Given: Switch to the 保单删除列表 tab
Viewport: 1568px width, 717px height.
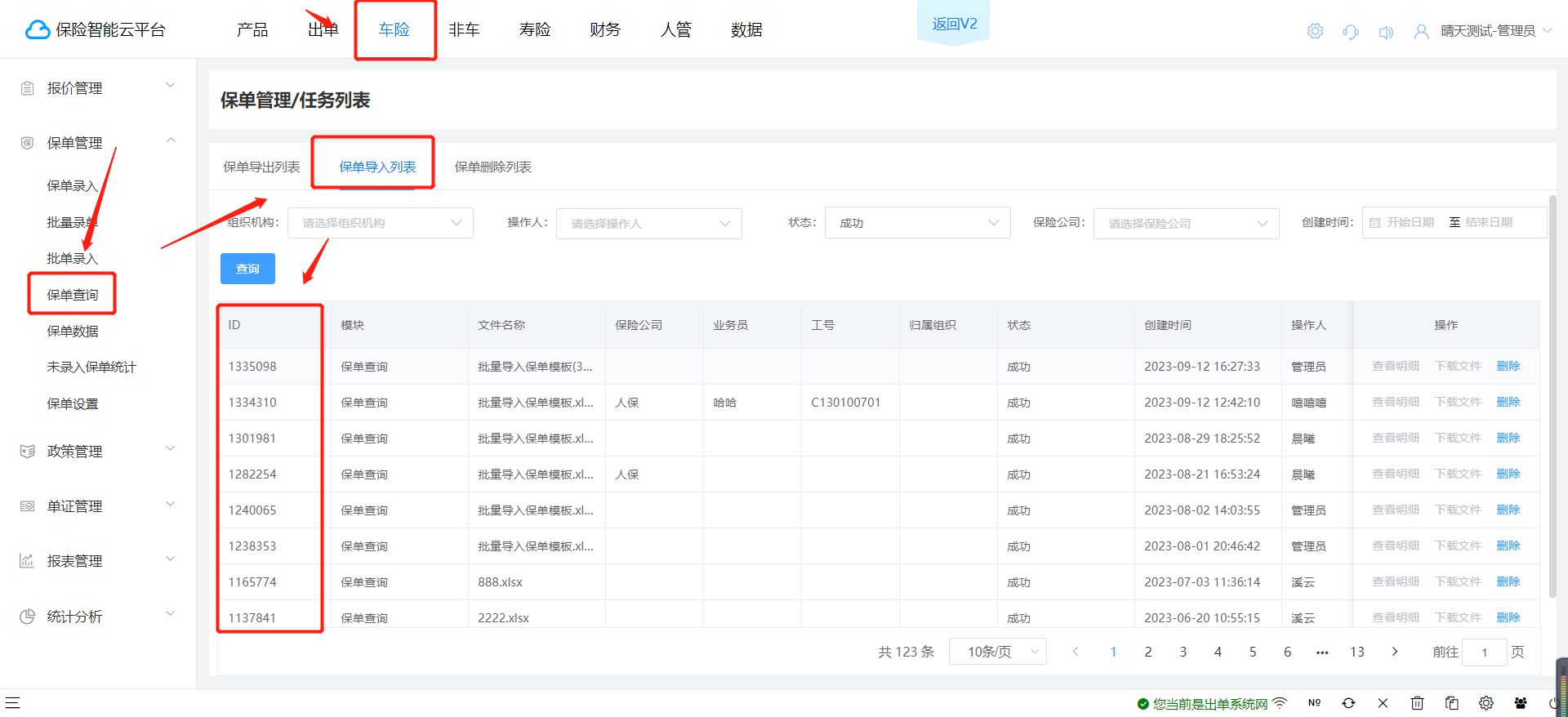Looking at the screenshot, I should [493, 167].
